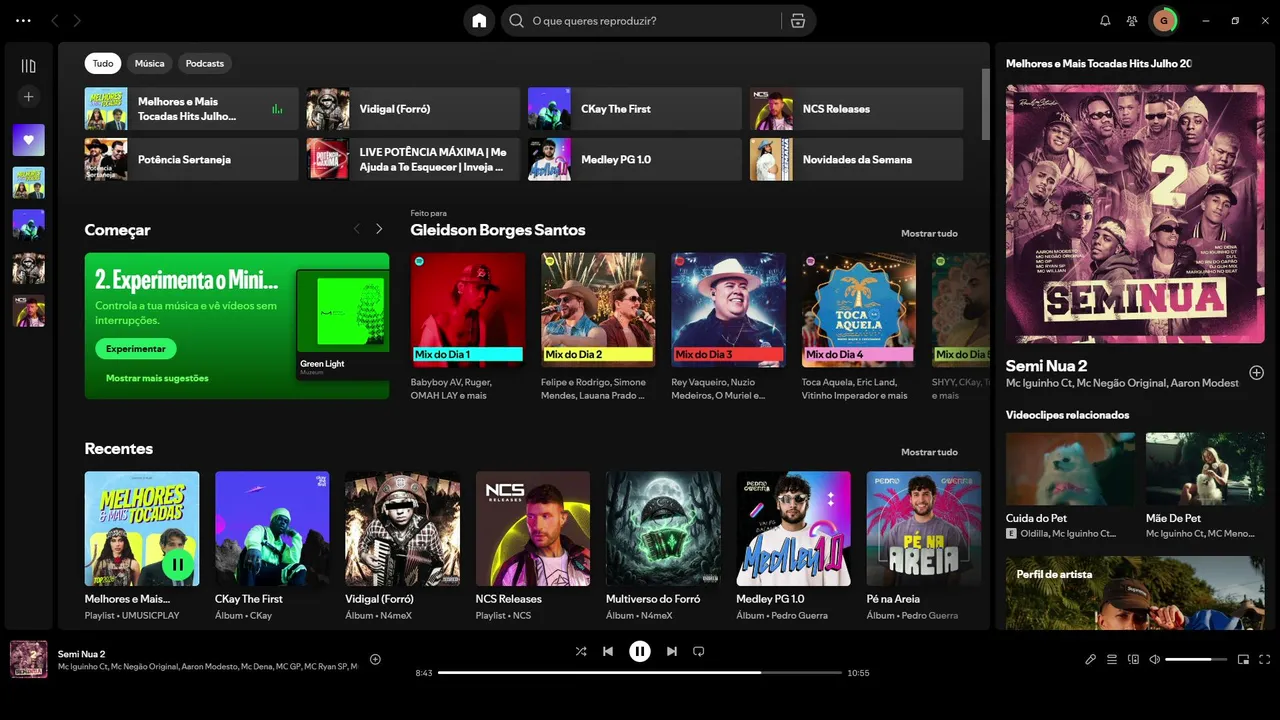Open the Mix do Dia 3 cover
This screenshot has height=720, width=1280.
[728, 310]
